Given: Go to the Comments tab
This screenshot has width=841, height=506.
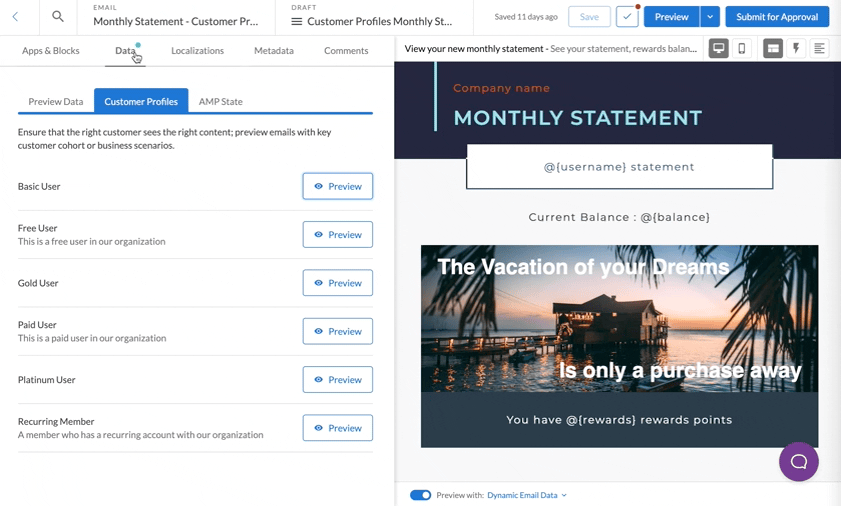Looking at the screenshot, I should point(346,50).
